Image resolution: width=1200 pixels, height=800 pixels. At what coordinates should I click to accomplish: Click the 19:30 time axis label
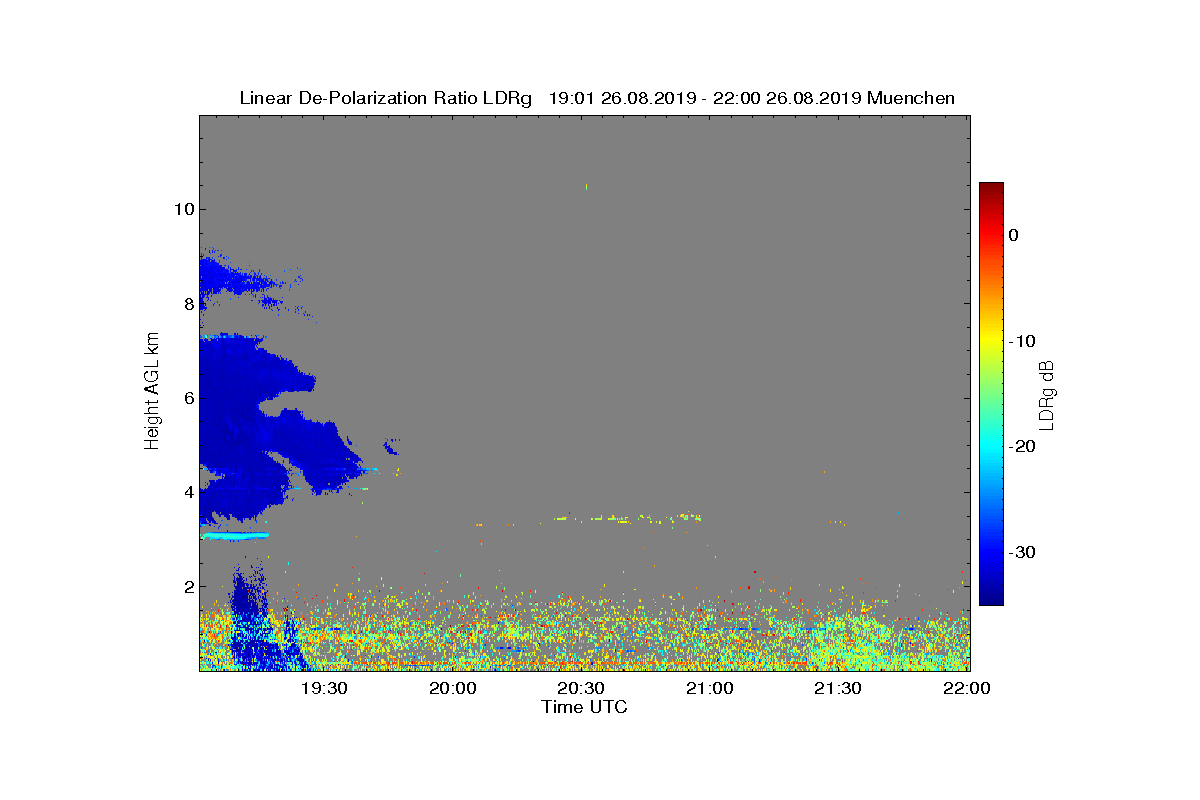(x=323, y=688)
